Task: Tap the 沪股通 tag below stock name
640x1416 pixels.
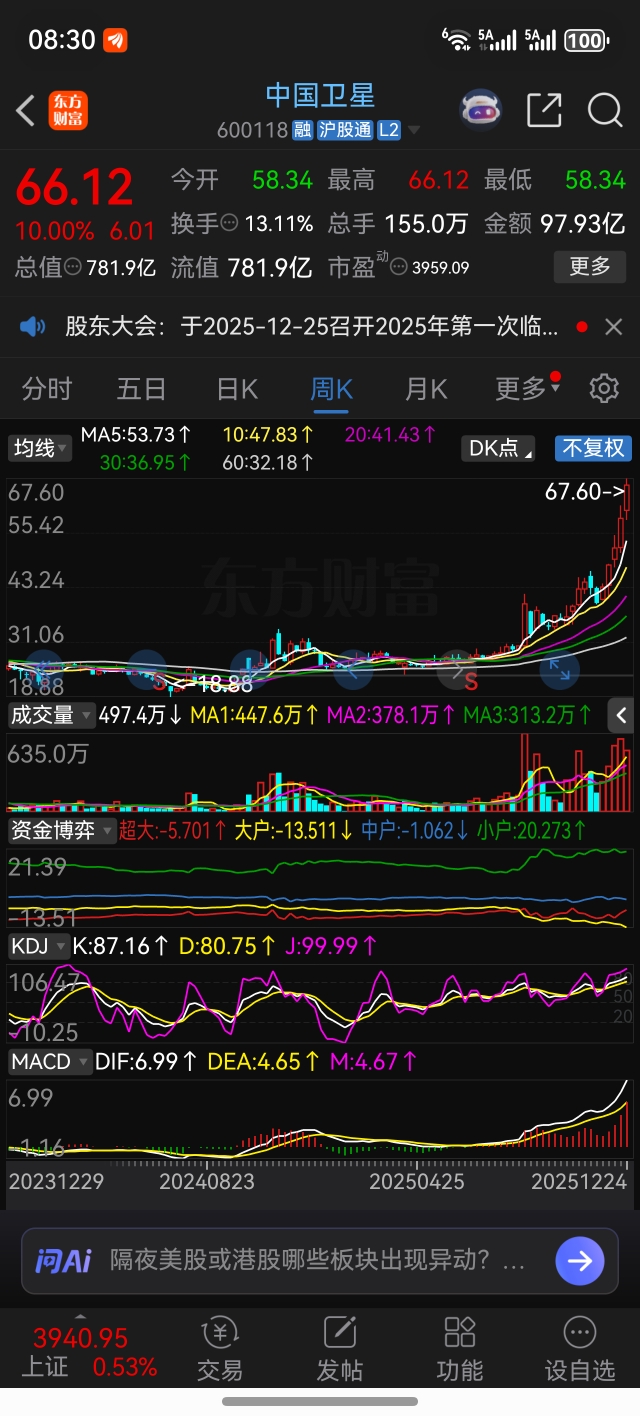Action: click(x=345, y=130)
